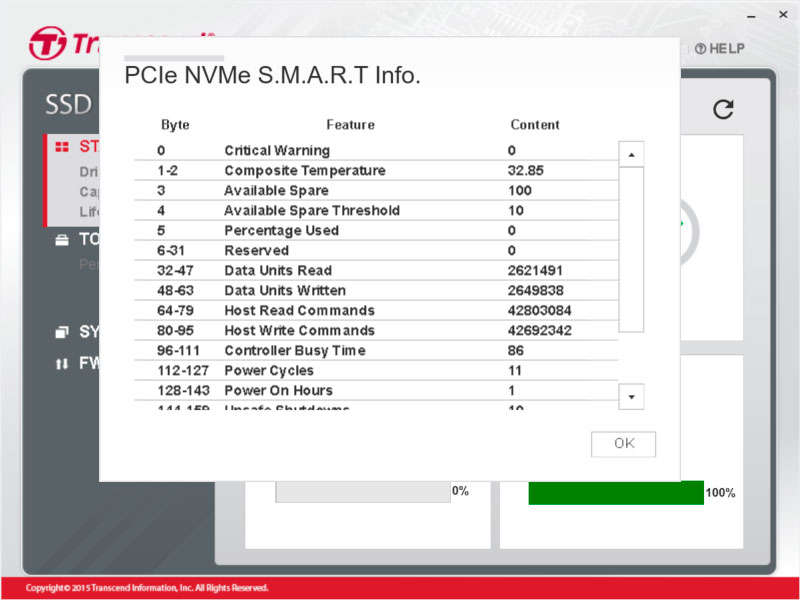Confirm the S.M.A.R.T dialog with OK
Image resolution: width=800 pixels, height=600 pixels.
(623, 444)
